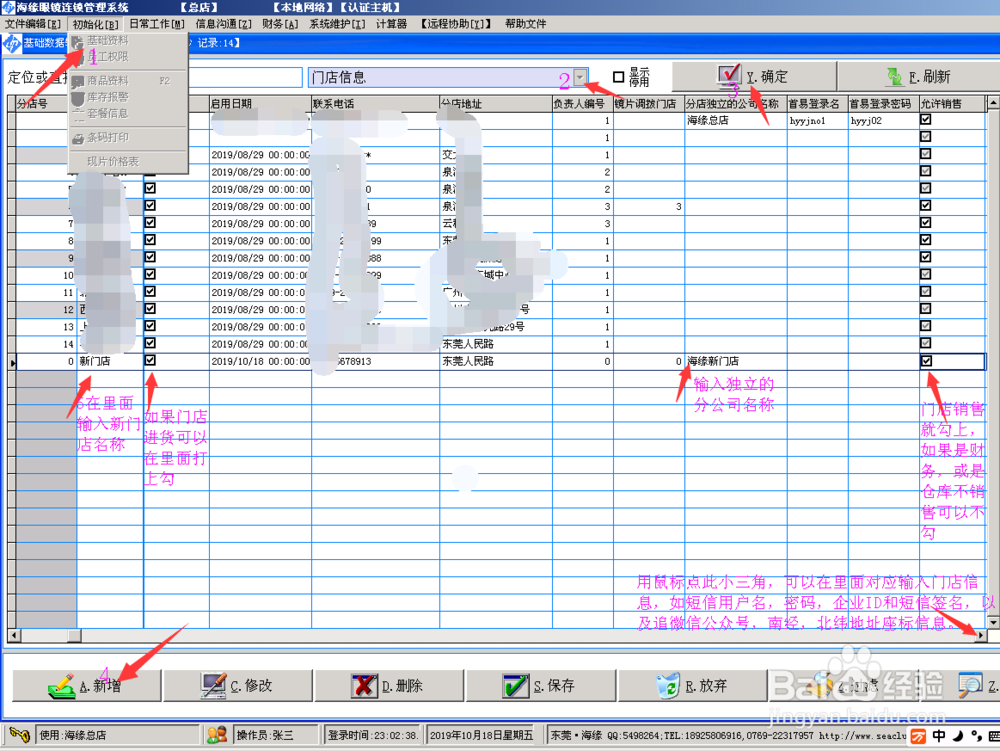The height and width of the screenshot is (751, 1000).
Task: Toggle 允许销售 checkbox in branch row 14
Action: click(926, 343)
